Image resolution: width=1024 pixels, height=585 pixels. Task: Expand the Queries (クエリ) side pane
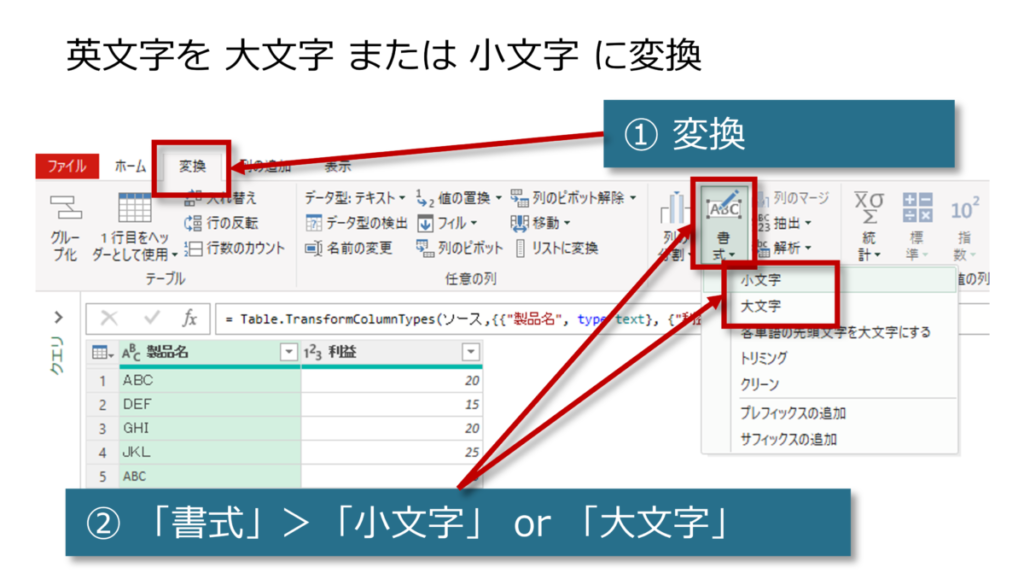coord(58,317)
